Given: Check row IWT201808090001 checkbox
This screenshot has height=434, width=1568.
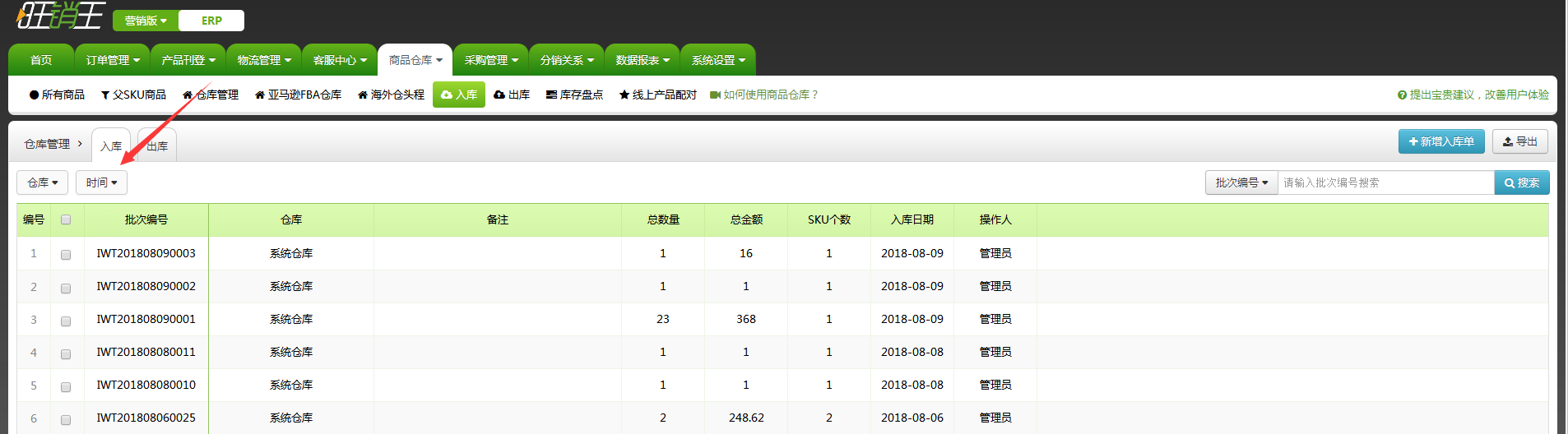Looking at the screenshot, I should click(66, 321).
